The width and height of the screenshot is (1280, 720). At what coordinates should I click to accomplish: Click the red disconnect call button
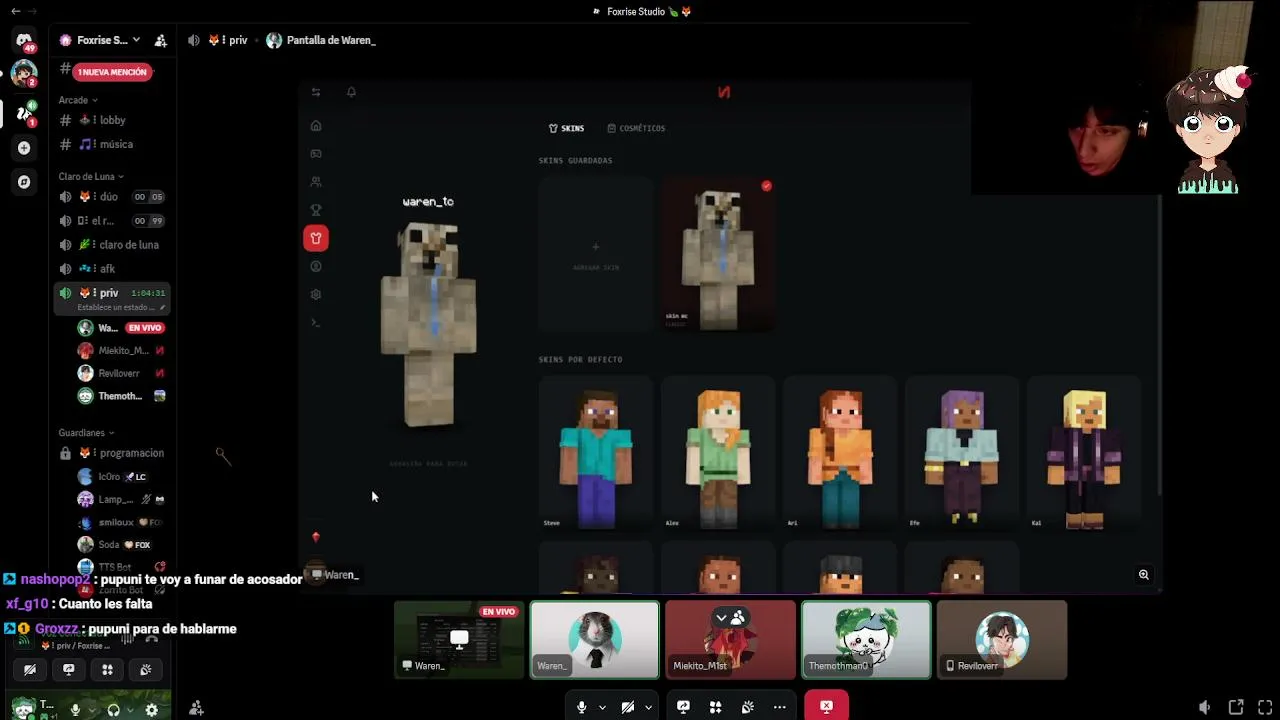826,707
